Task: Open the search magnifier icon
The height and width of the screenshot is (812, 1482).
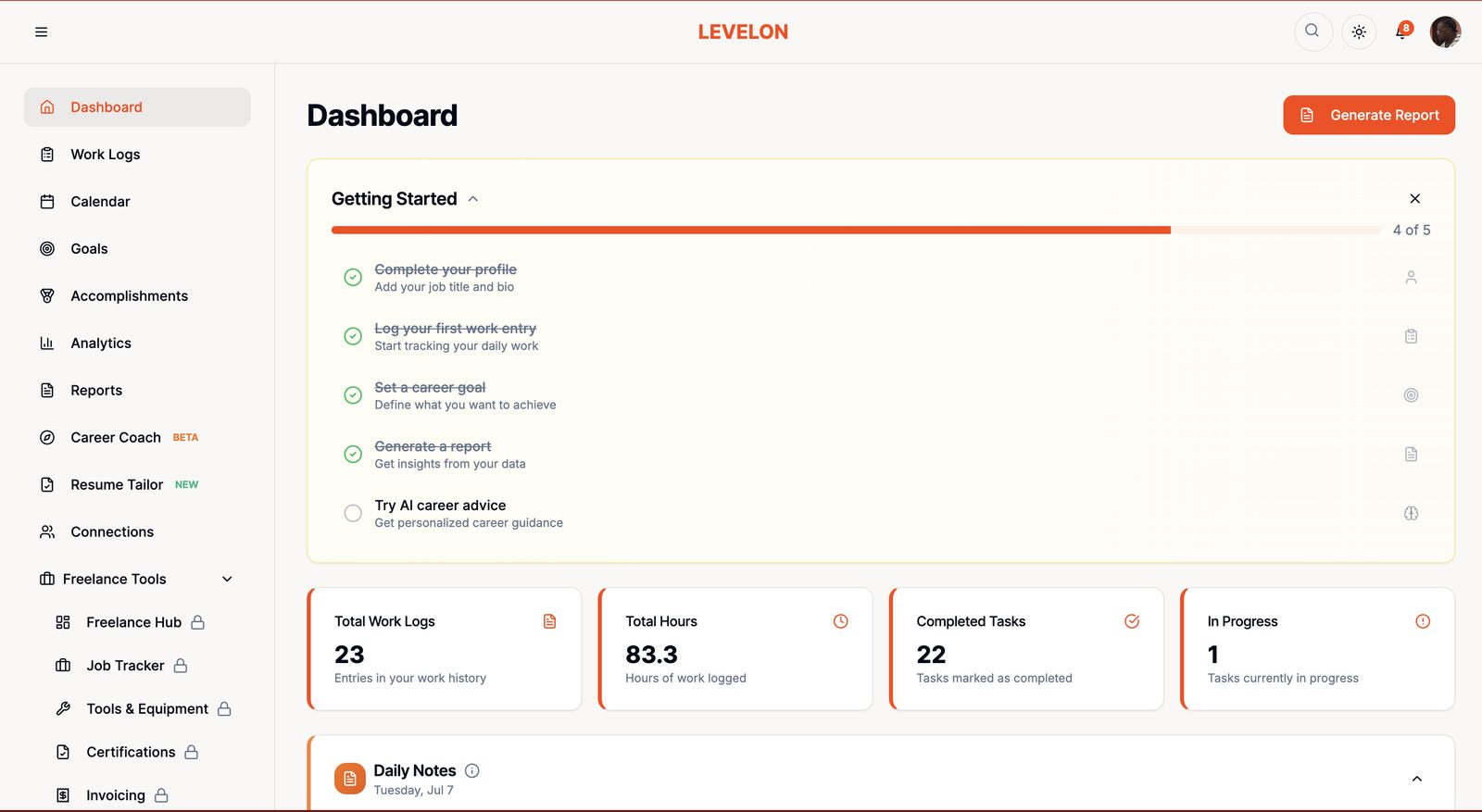Action: [1312, 31]
